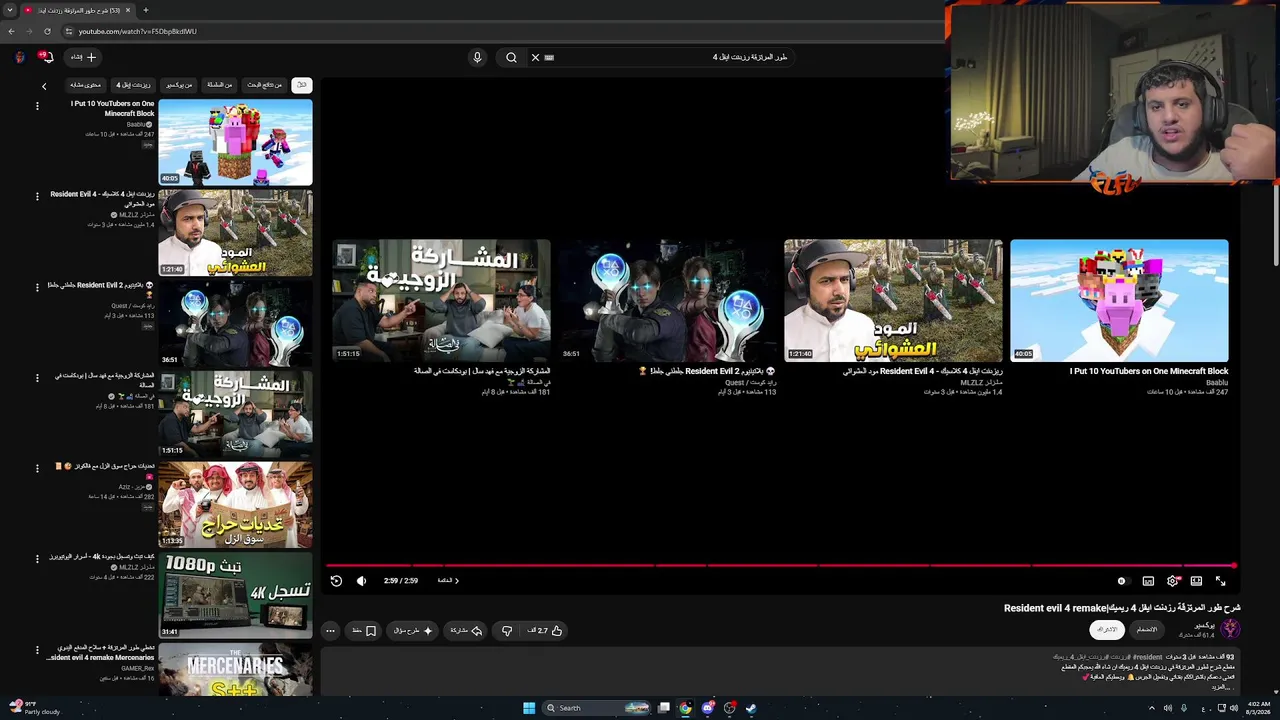Open options menu for sidebar 1:13:35 video
The image size is (1280, 720).
(x=37, y=468)
